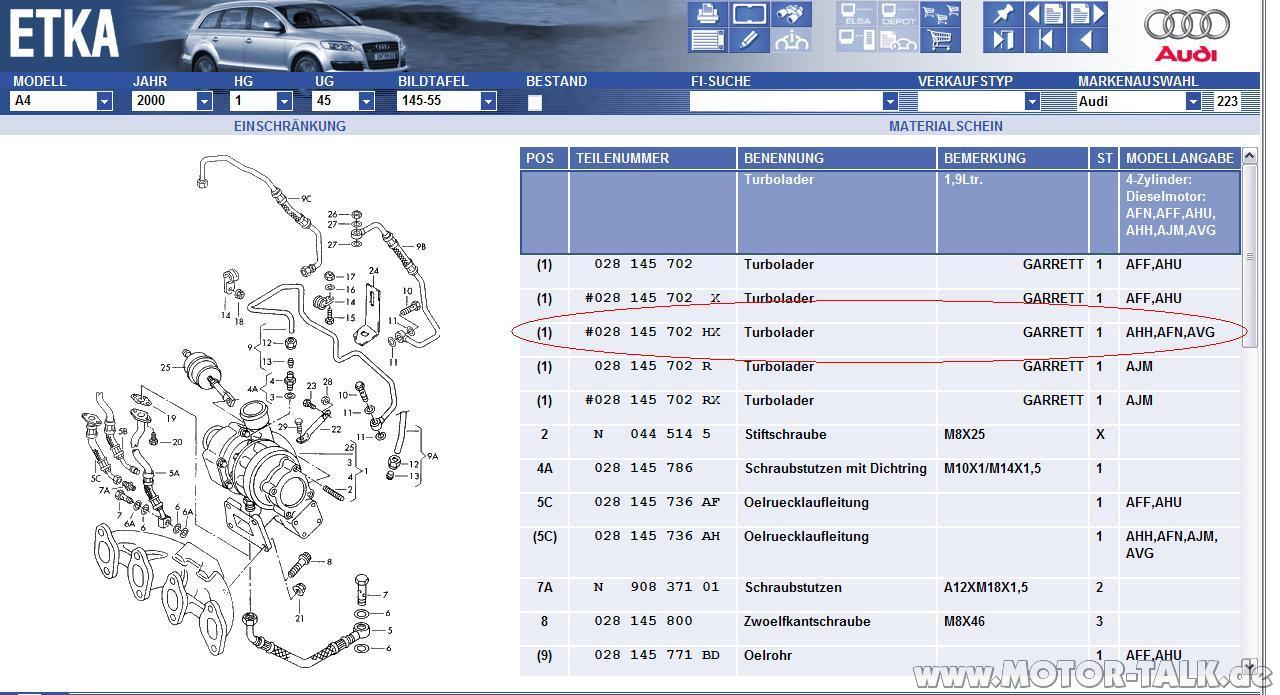Go to next page icon
Screen dimensions: 1280x695
[1087, 14]
